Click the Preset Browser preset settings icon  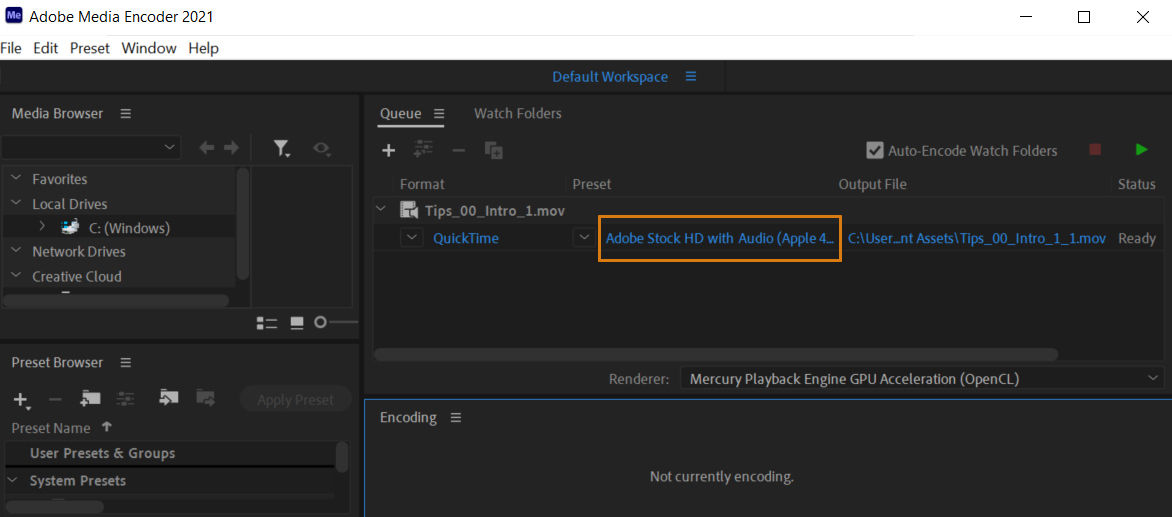tap(126, 399)
